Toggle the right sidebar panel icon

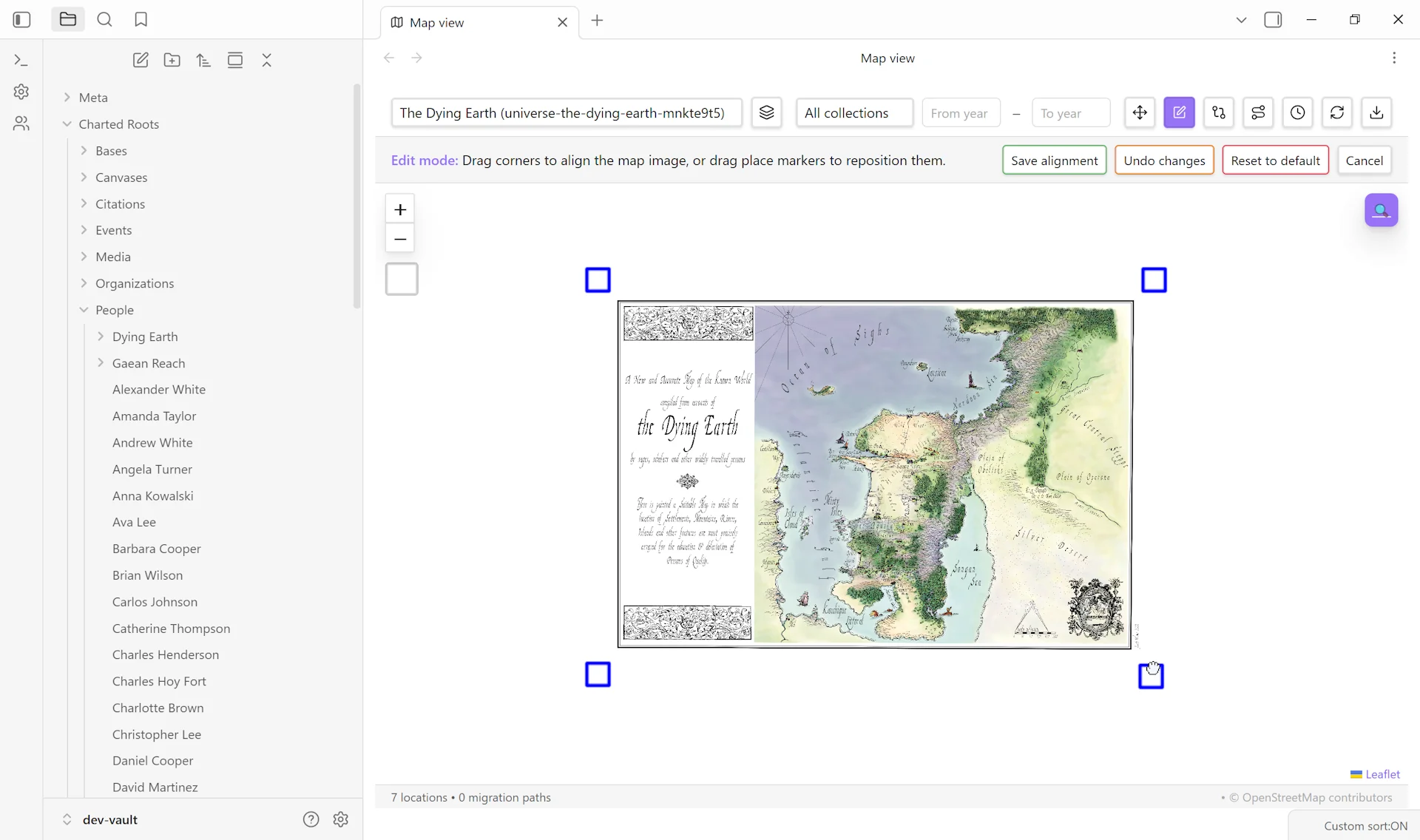click(x=1273, y=20)
